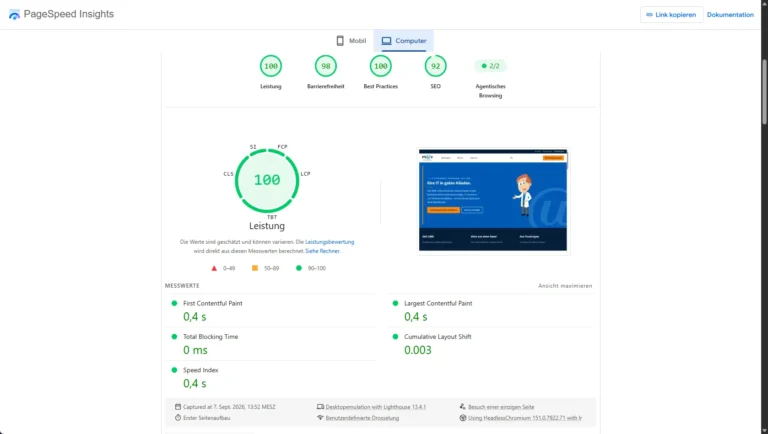The image size is (768, 434).
Task: Click the timer icon beside Erster Seitenaufbau
Action: click(x=178, y=418)
